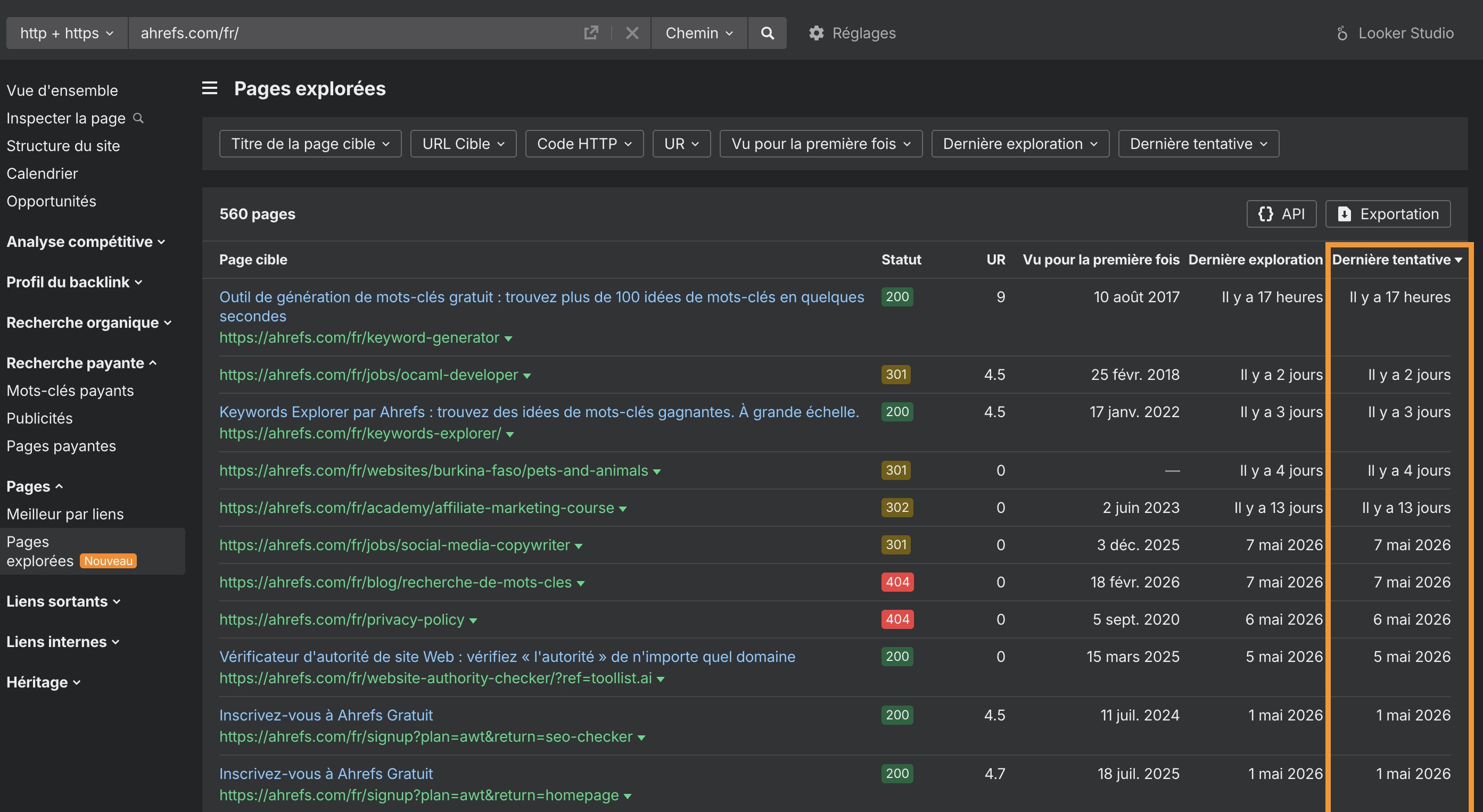Click the 302 status badge
This screenshot has height=812, width=1483.
[897, 508]
